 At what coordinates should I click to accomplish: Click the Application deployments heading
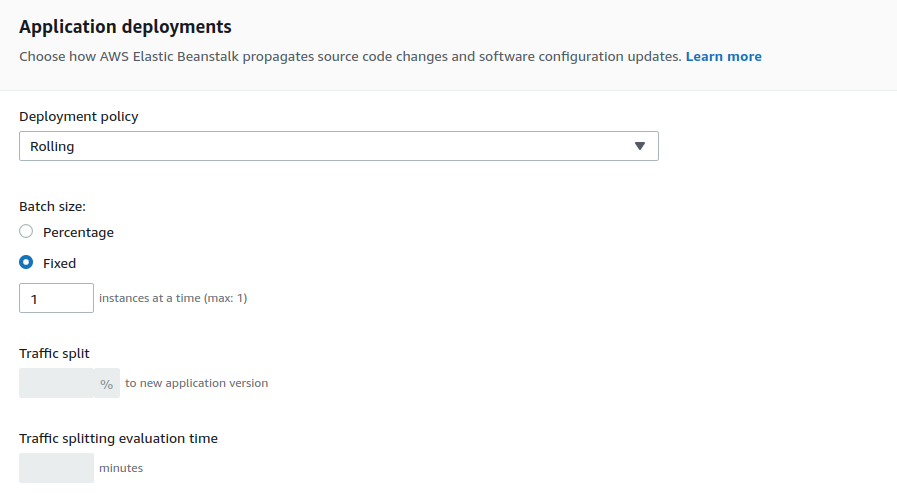[125, 27]
